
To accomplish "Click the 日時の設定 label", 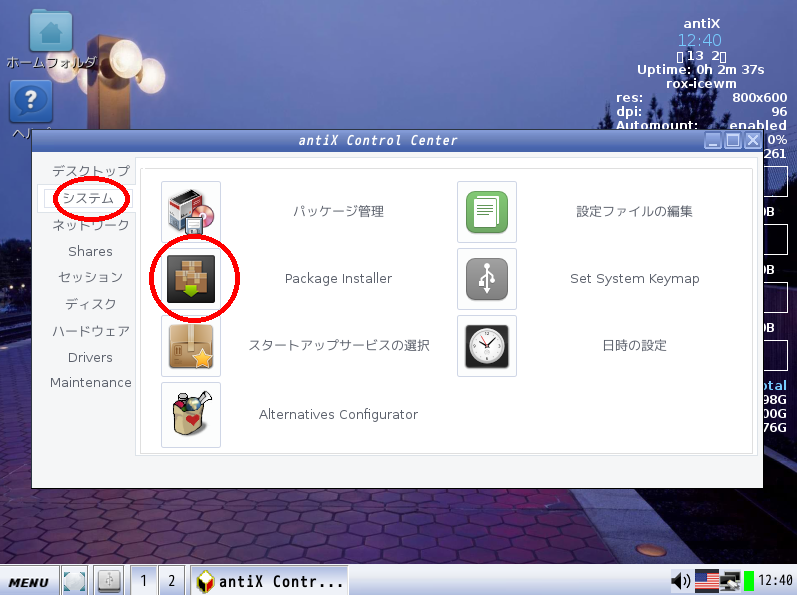I will click(634, 346).
